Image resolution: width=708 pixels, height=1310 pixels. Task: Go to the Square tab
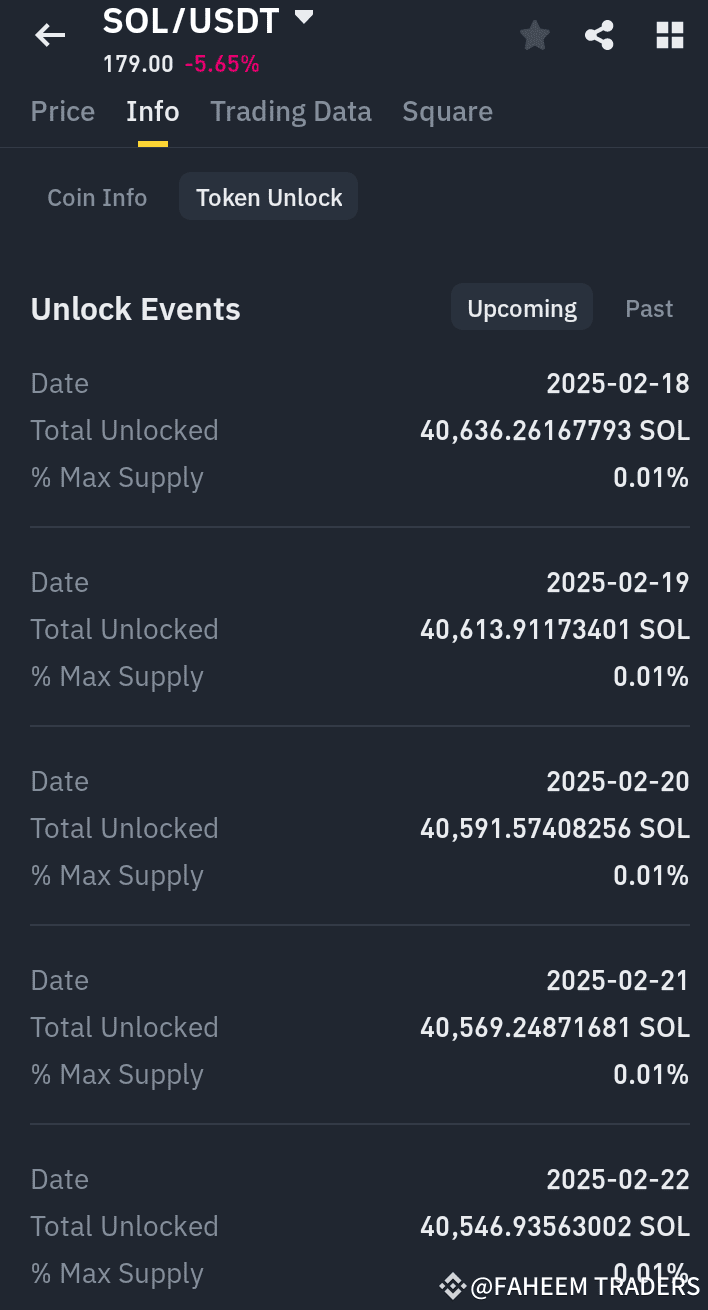pyautogui.click(x=447, y=111)
